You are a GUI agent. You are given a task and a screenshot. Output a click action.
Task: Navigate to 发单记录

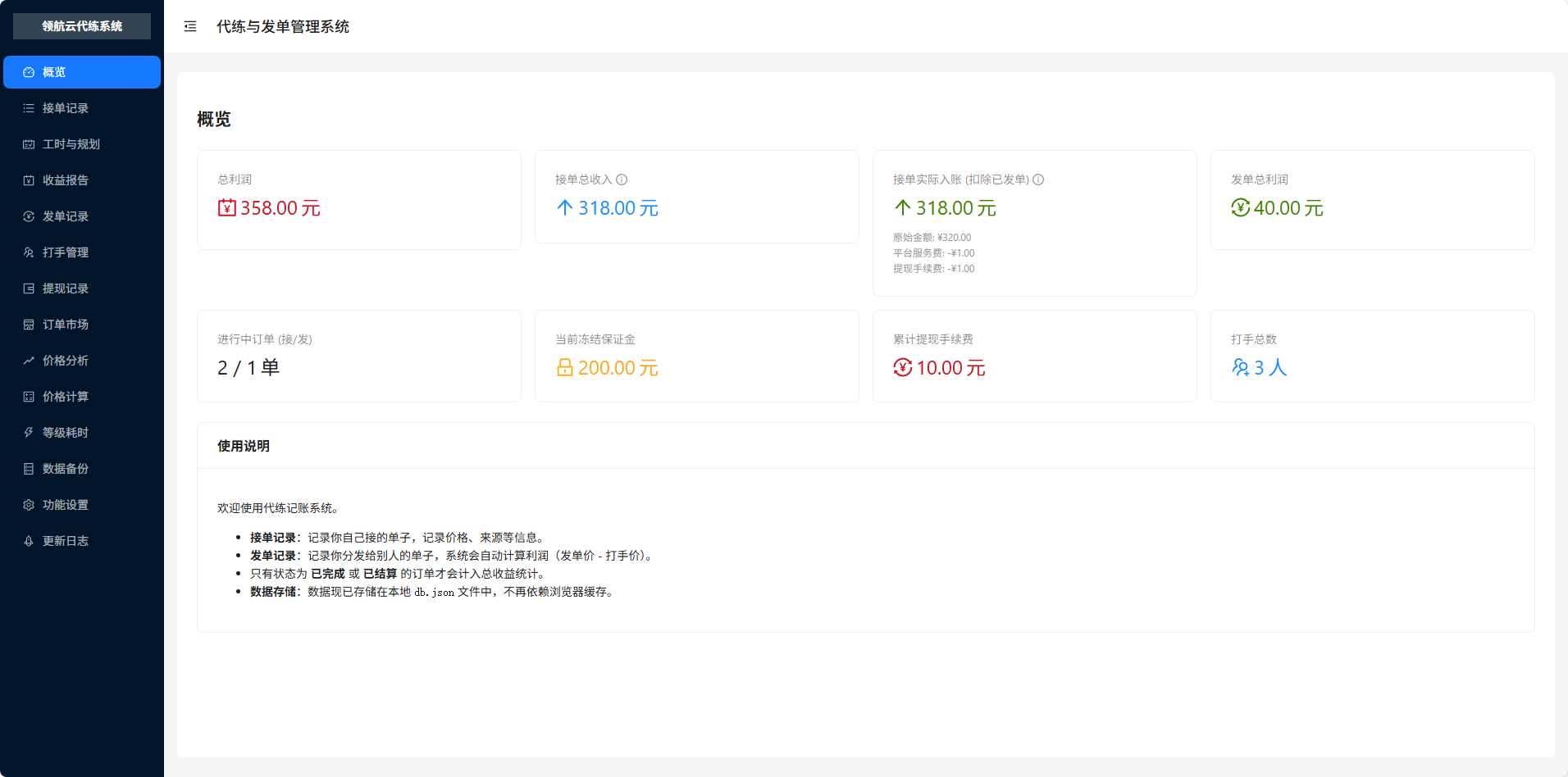coord(66,216)
